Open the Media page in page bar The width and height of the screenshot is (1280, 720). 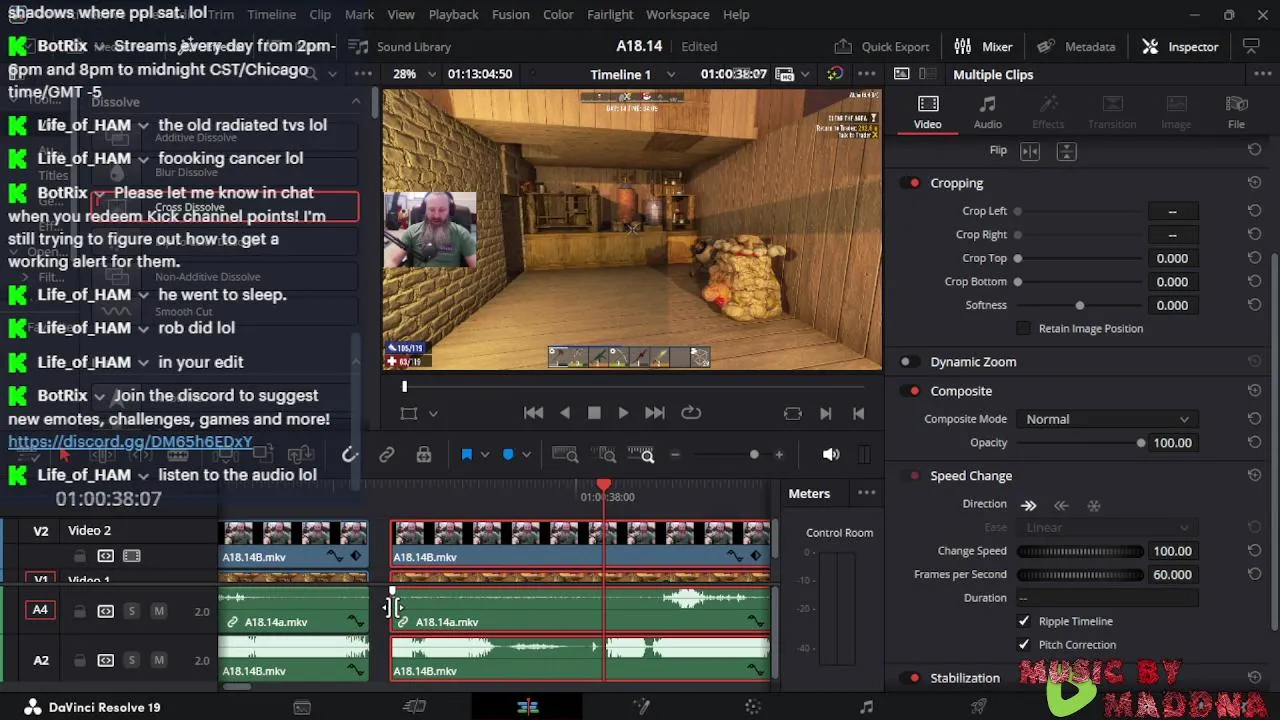(302, 707)
